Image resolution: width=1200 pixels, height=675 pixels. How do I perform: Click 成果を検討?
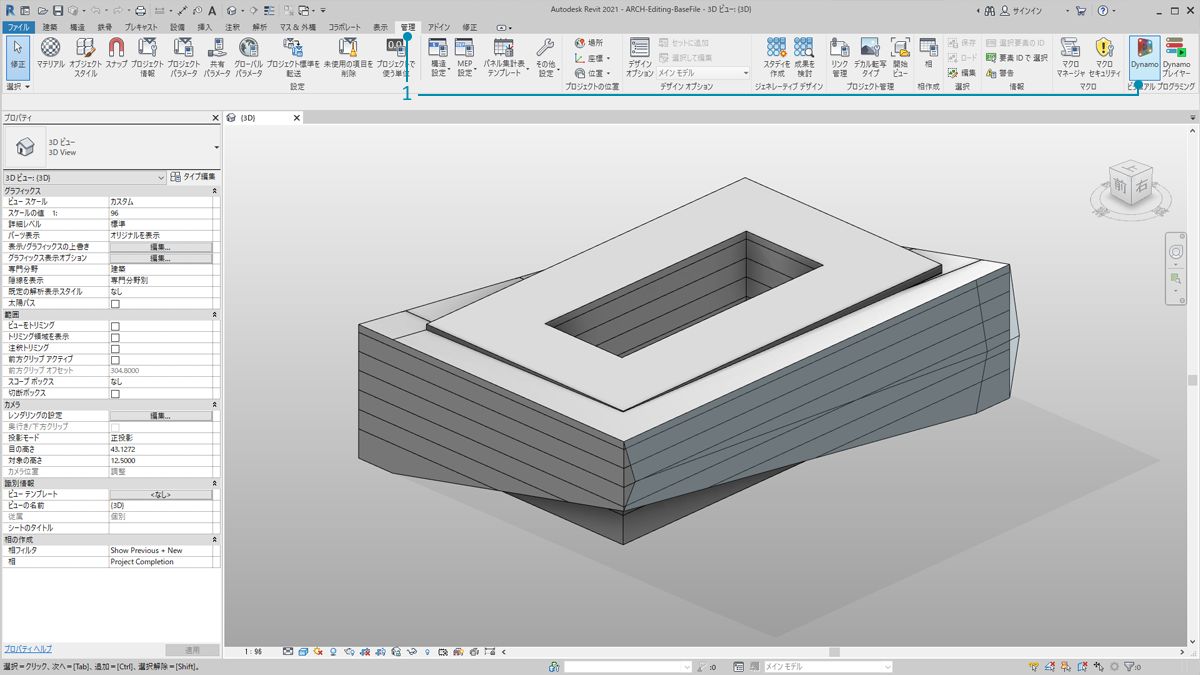[804, 57]
